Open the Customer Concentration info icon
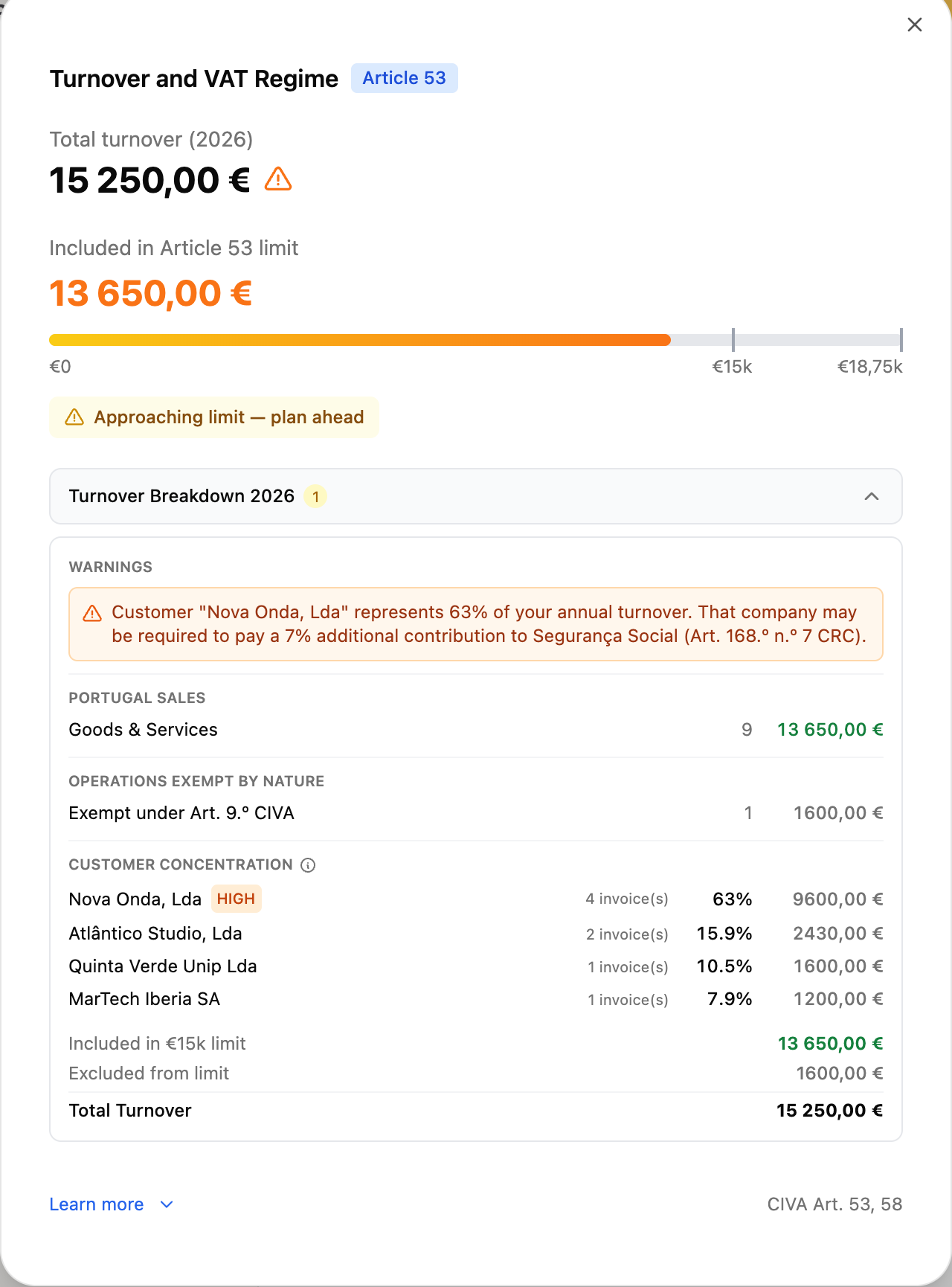952x1287 pixels. (308, 864)
